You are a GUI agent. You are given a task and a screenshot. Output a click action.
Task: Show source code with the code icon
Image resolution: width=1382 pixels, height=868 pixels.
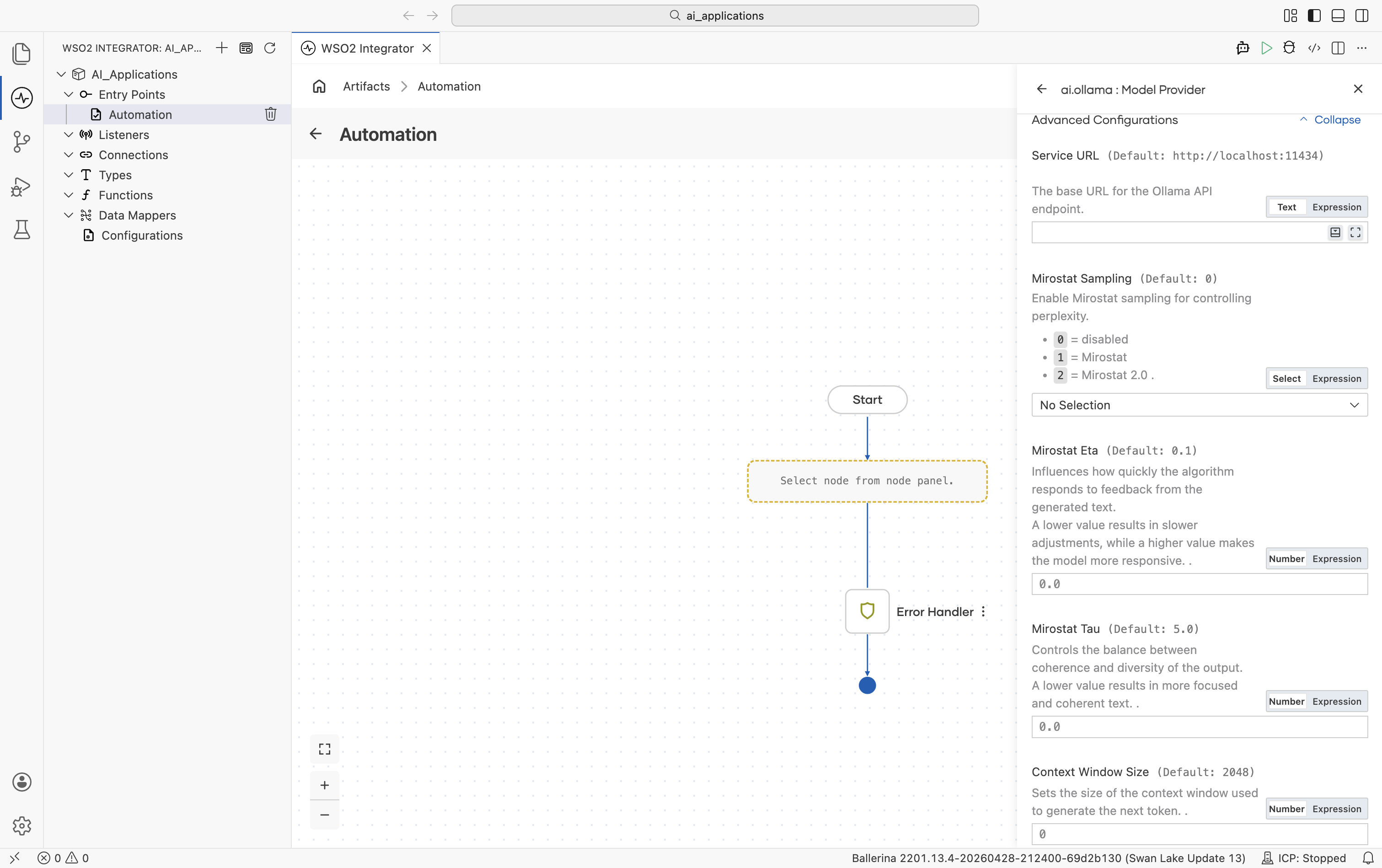point(1314,48)
